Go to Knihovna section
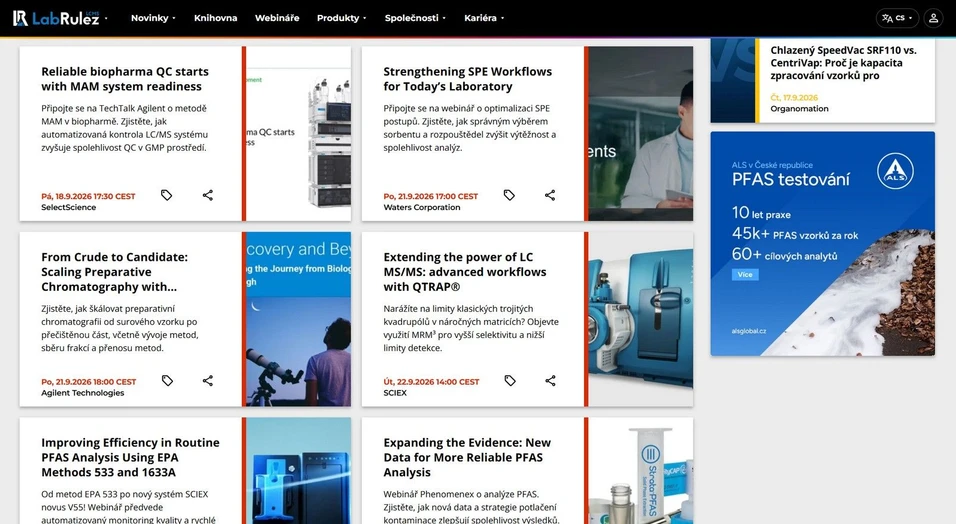 215,18
